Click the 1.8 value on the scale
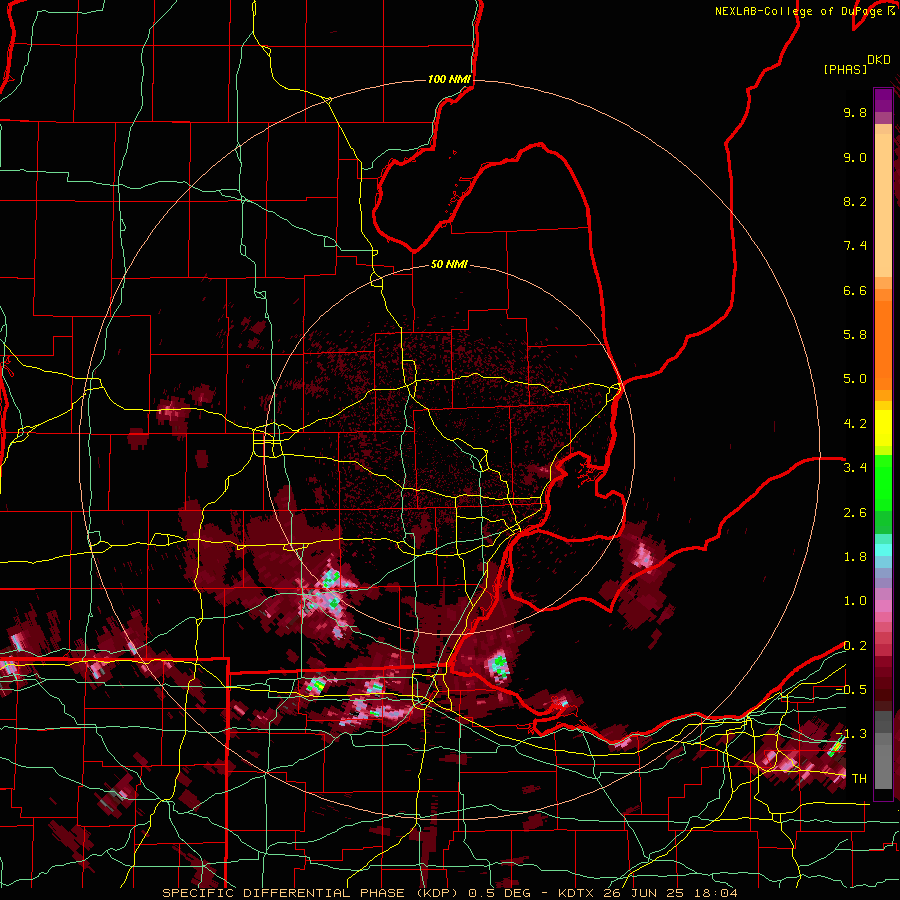 pyautogui.click(x=855, y=557)
